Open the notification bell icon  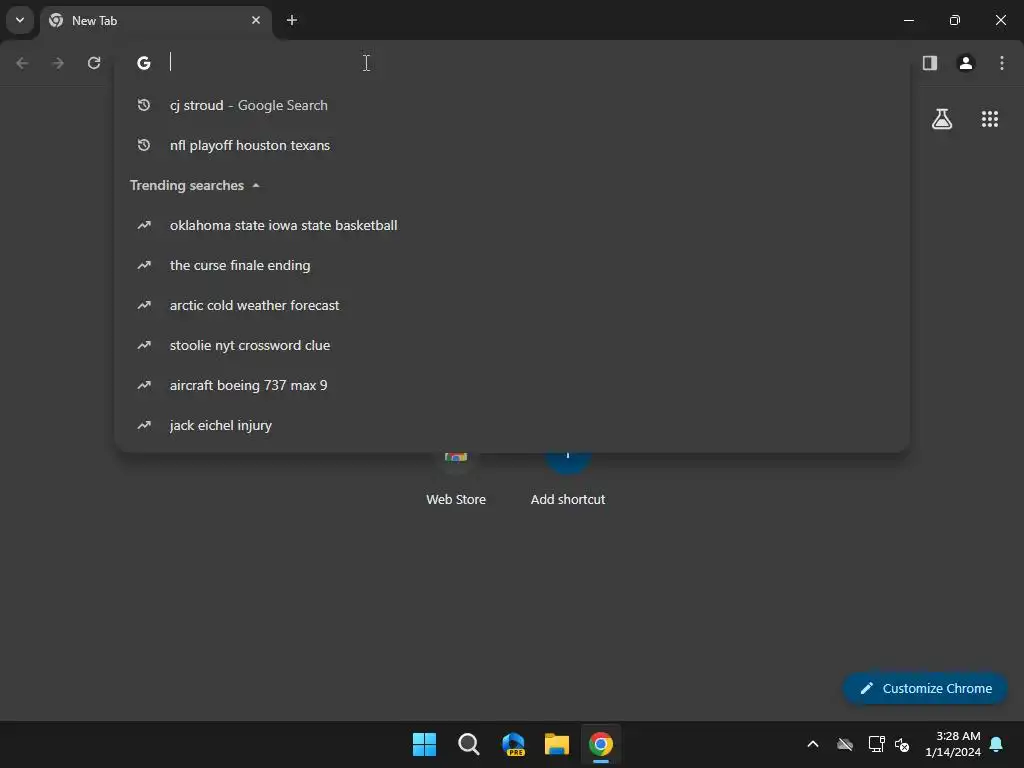point(997,744)
